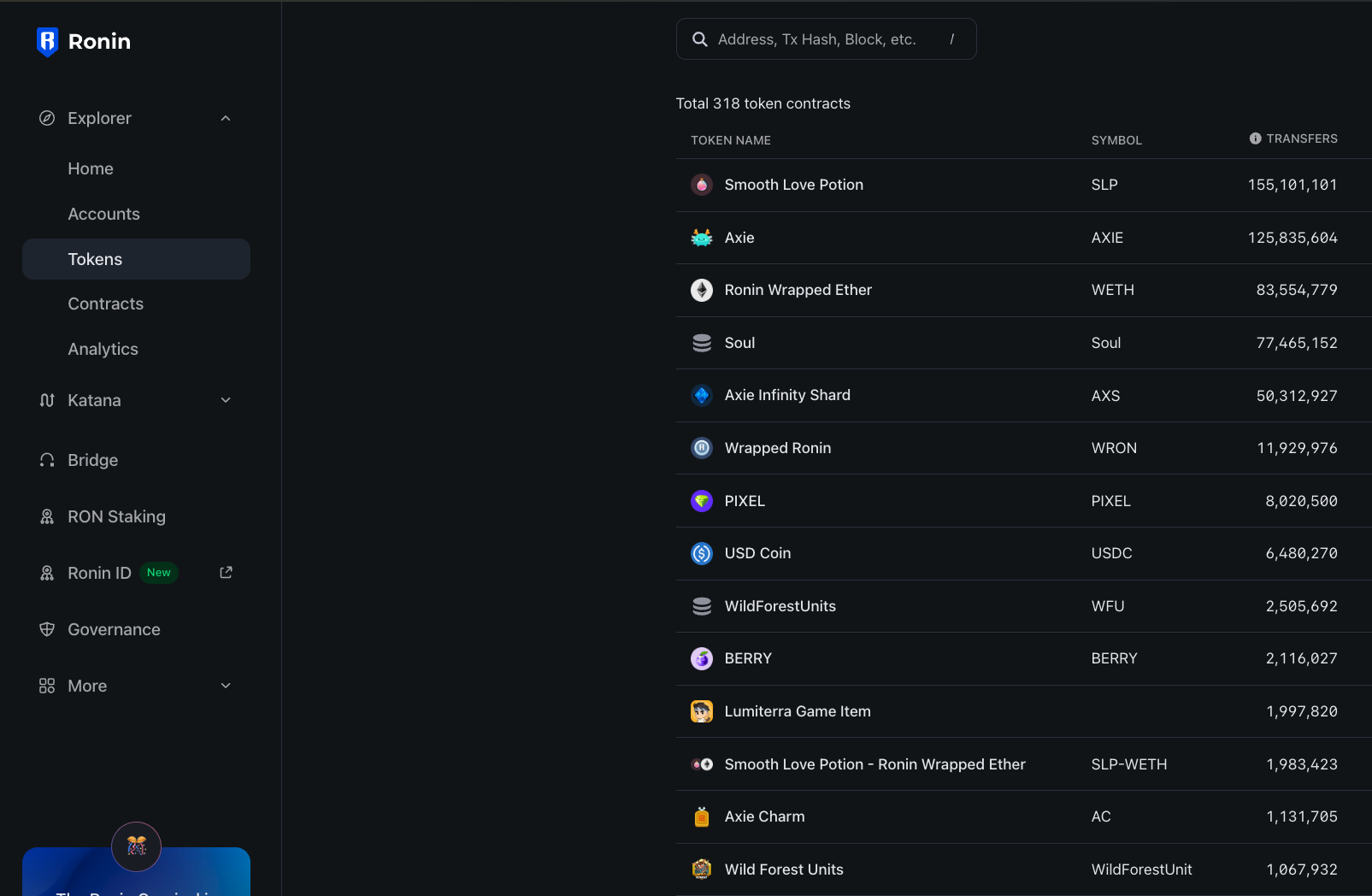Expand the More menu chevron
Image resolution: width=1372 pixels, height=896 pixels.
pyautogui.click(x=226, y=686)
